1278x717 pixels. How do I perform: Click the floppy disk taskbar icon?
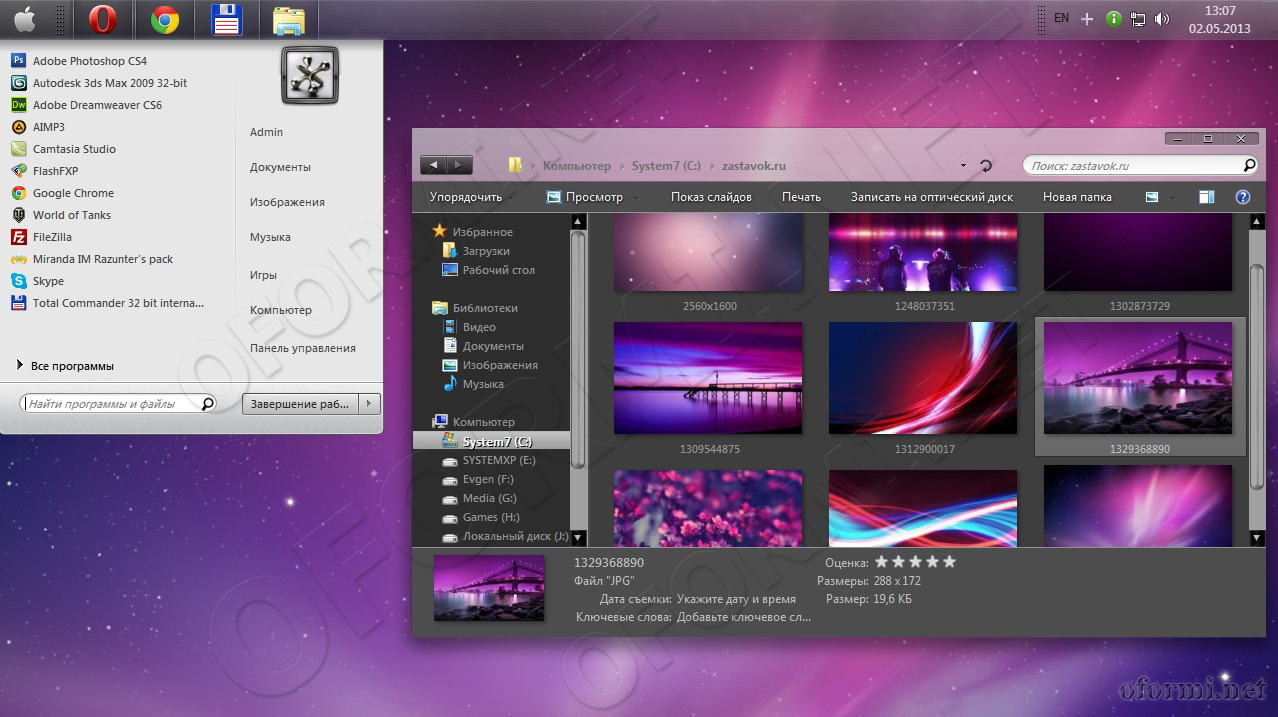tap(227, 19)
